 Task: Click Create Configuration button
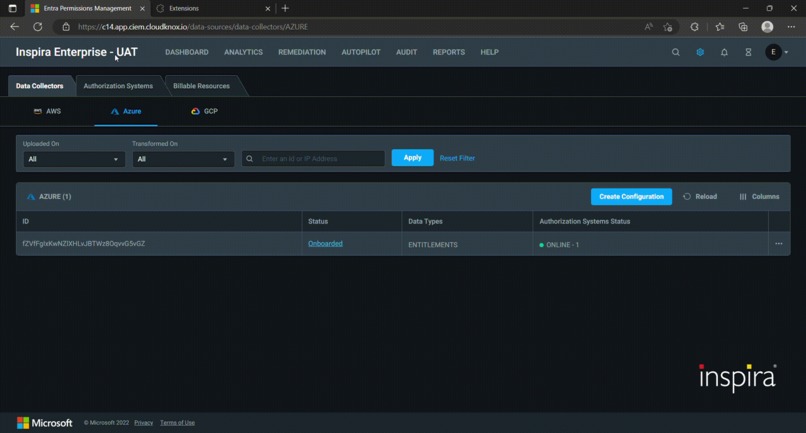coord(631,196)
